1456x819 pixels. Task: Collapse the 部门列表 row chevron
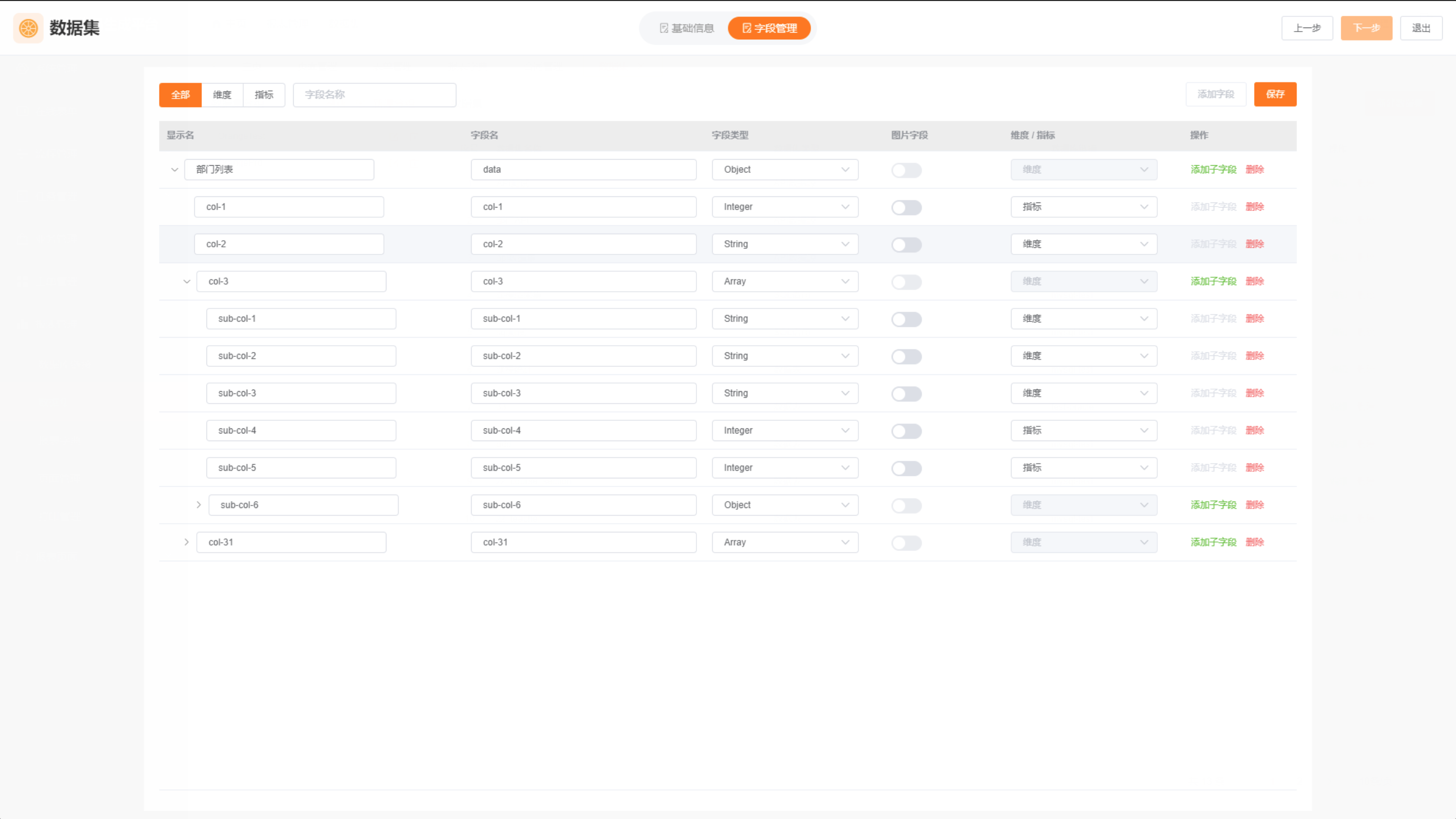coord(175,170)
